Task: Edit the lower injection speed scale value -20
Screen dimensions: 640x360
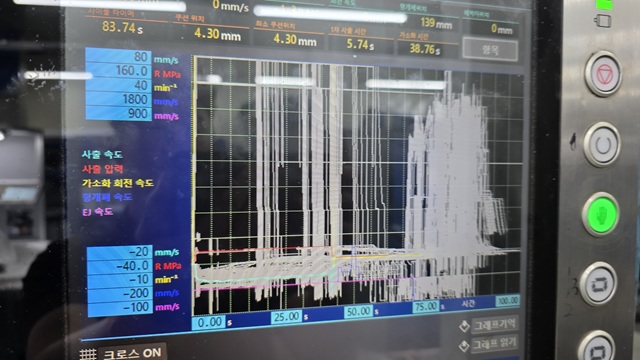Action: pos(120,252)
